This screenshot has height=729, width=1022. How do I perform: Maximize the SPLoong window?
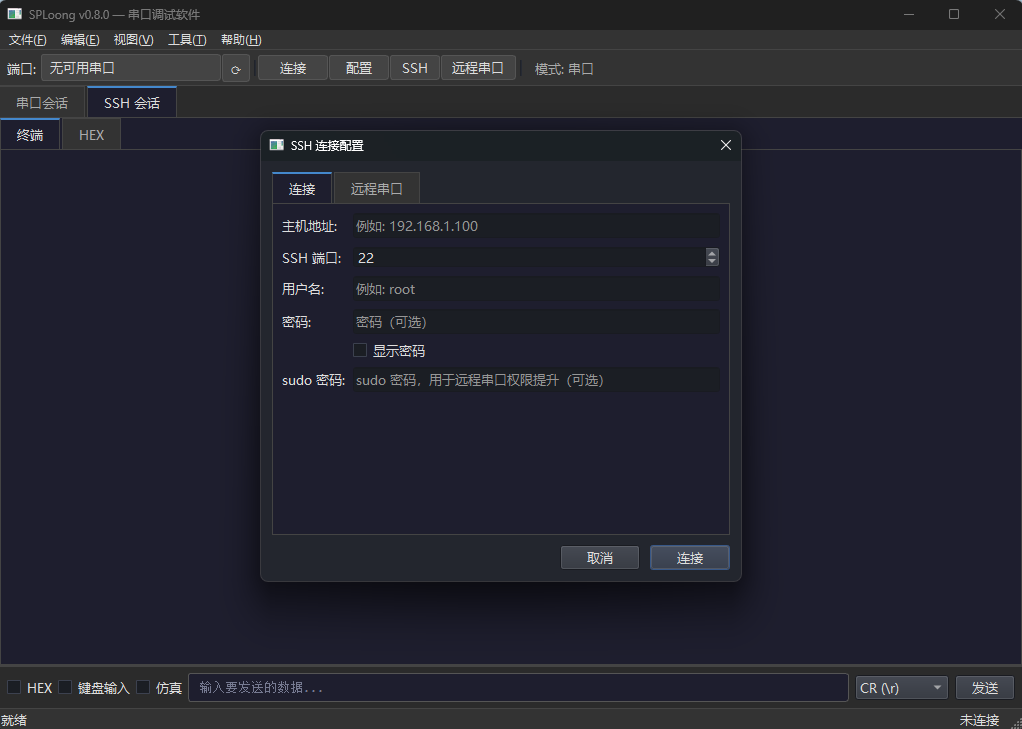tap(954, 14)
